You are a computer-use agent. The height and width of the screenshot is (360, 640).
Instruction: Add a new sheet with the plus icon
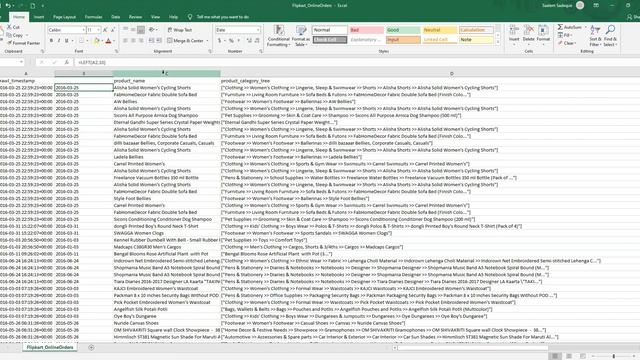pos(91,347)
